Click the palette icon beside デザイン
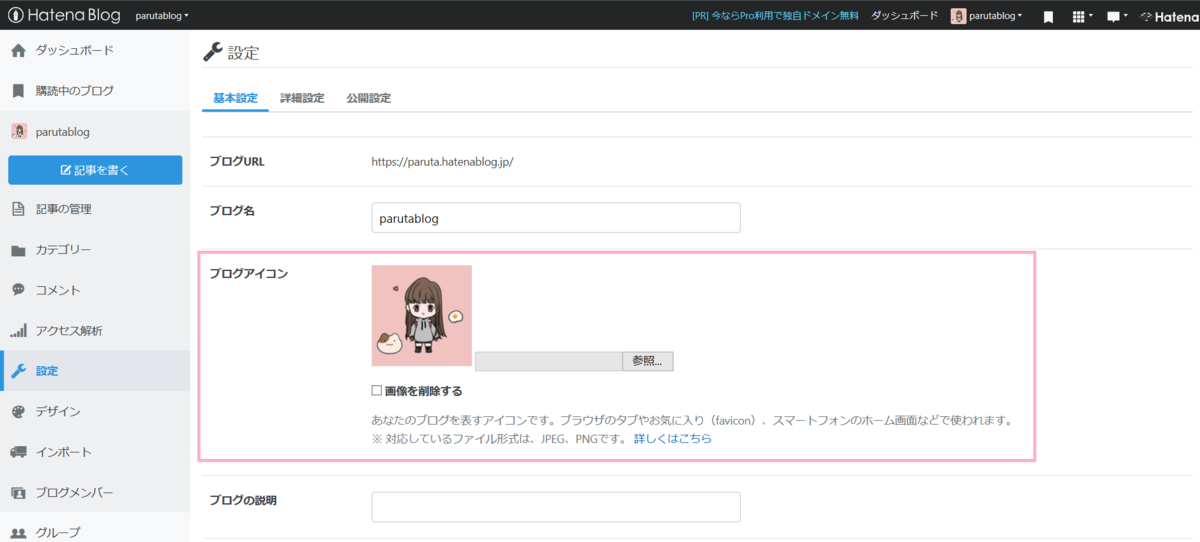The image size is (1200, 542). coord(18,411)
